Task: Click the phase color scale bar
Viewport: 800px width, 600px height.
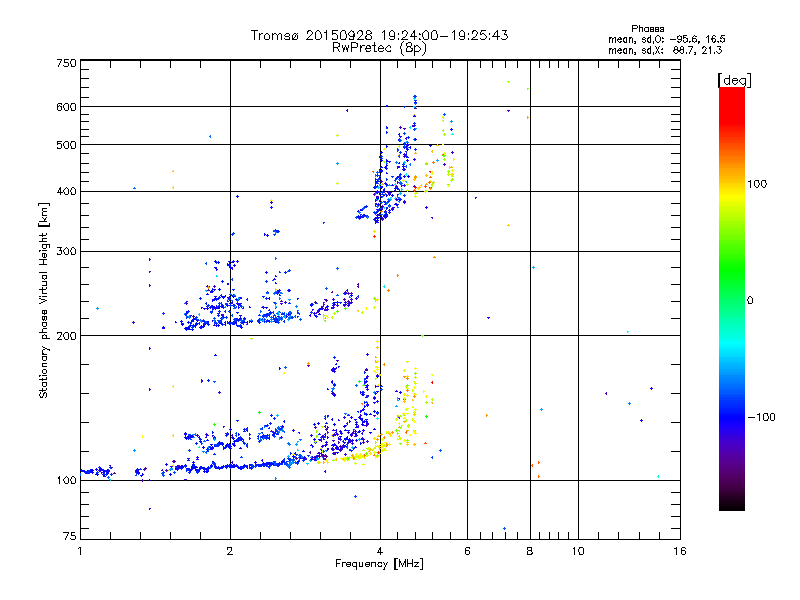Action: (732, 298)
